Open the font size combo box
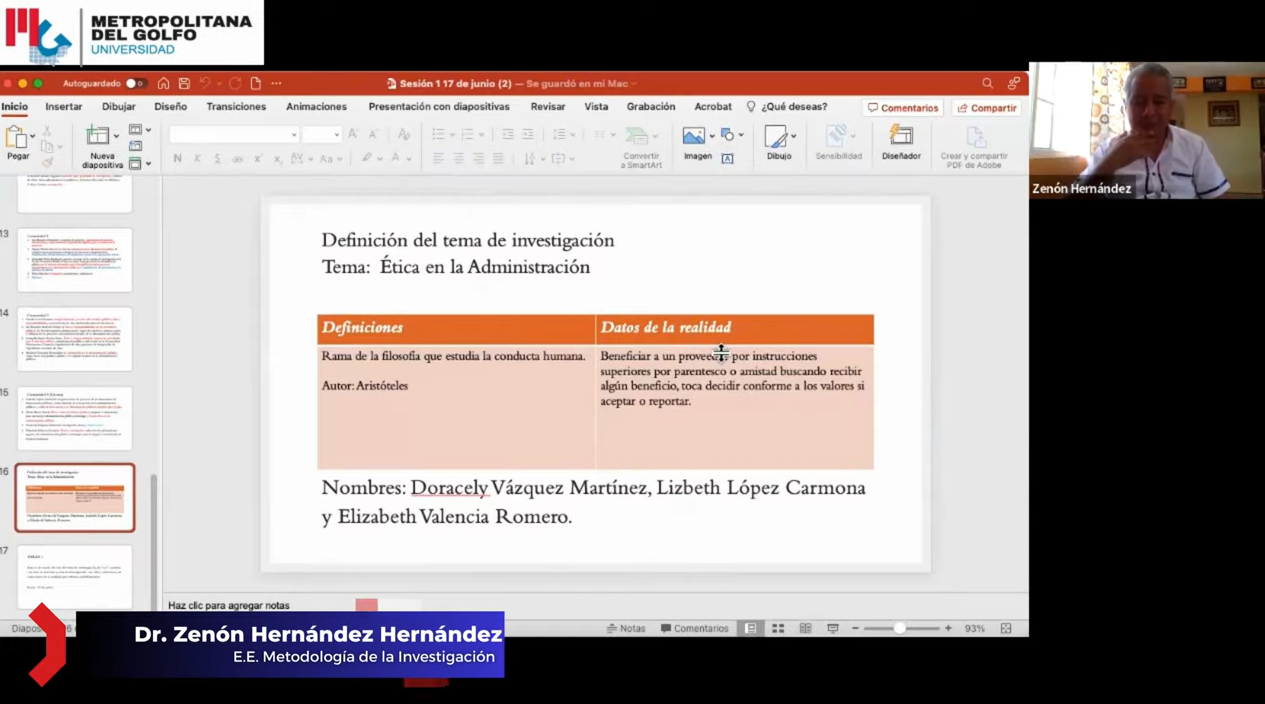This screenshot has height=704, width=1265. pyautogui.click(x=322, y=134)
